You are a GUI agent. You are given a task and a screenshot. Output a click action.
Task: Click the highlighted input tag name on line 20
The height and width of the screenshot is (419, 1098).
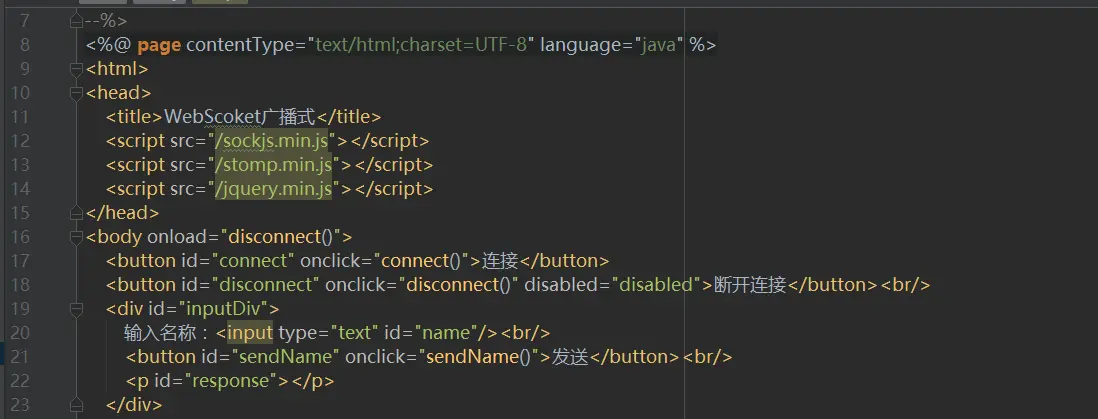tap(250, 332)
